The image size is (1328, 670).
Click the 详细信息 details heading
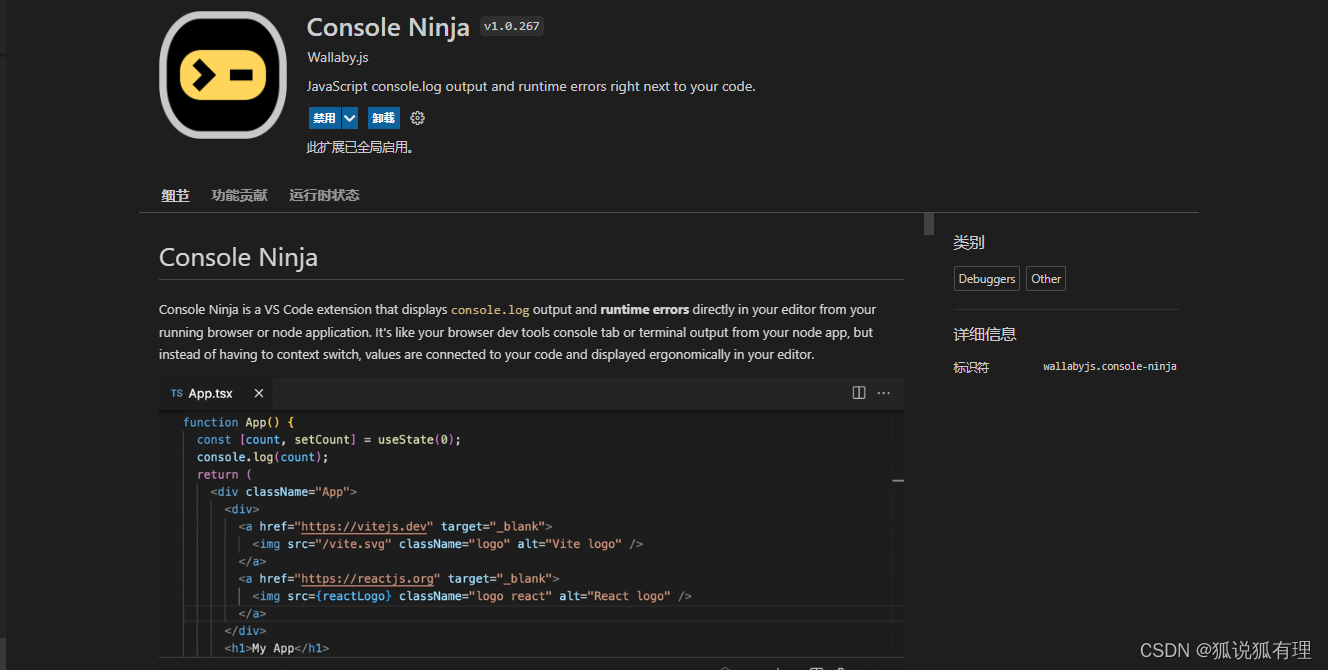tap(985, 334)
